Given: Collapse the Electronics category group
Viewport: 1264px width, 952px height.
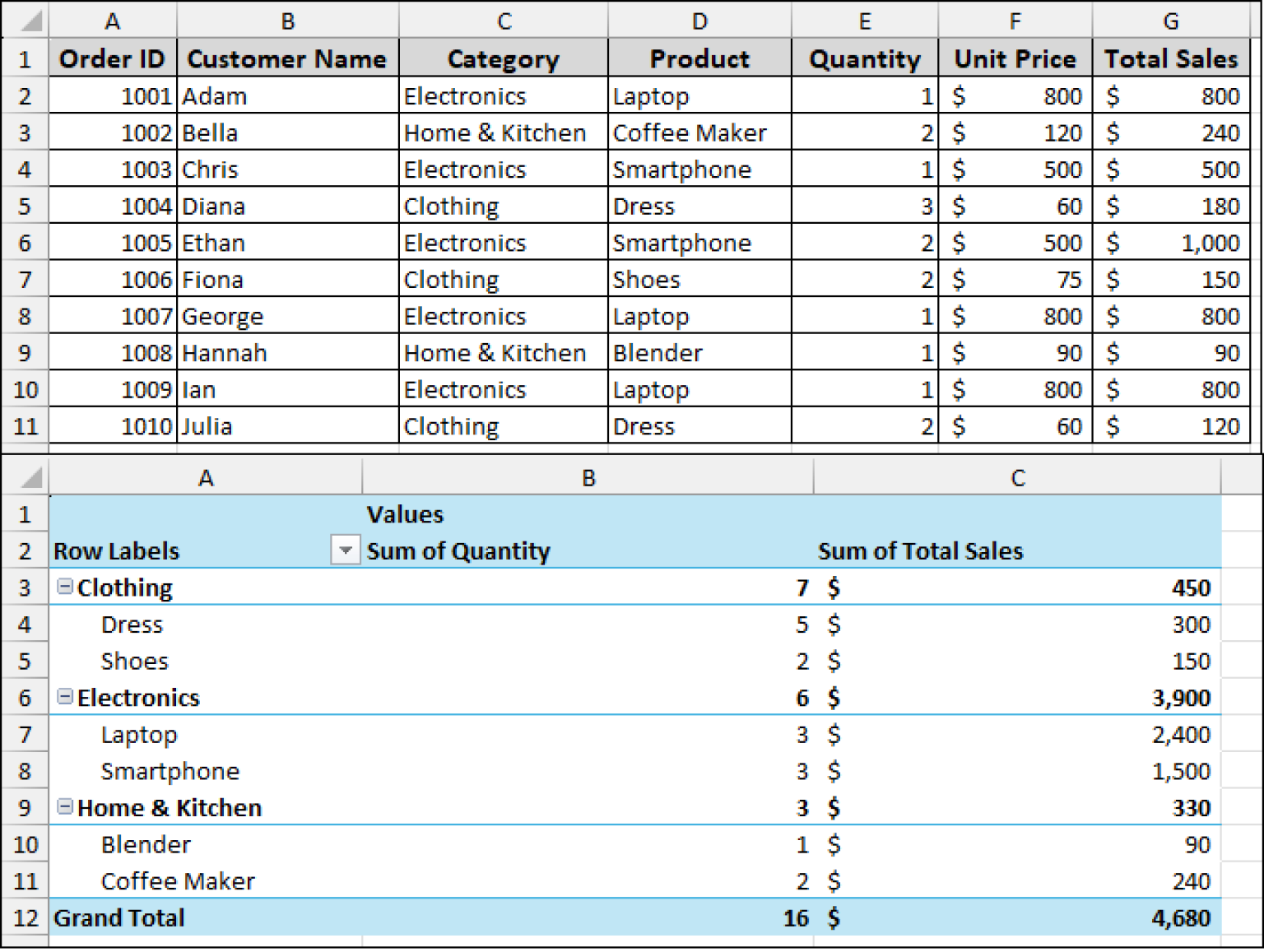Looking at the screenshot, I should click(64, 695).
